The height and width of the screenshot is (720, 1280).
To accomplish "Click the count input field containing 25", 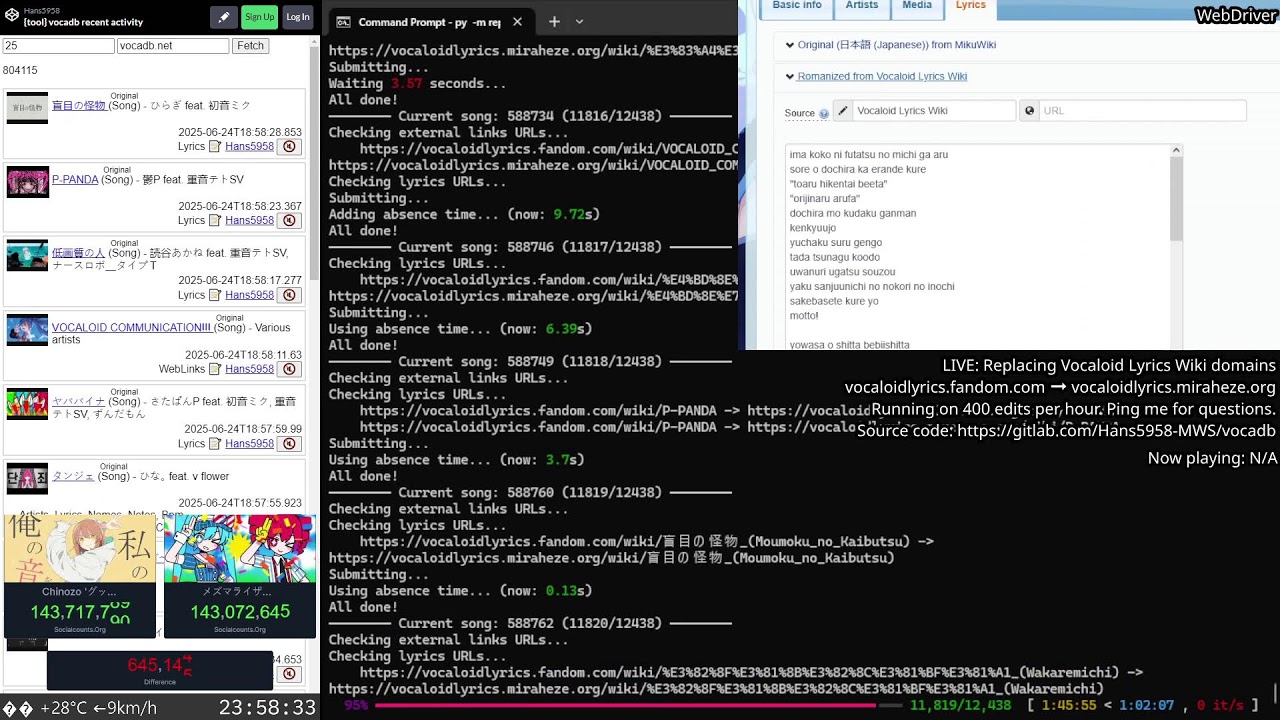I will click(58, 46).
